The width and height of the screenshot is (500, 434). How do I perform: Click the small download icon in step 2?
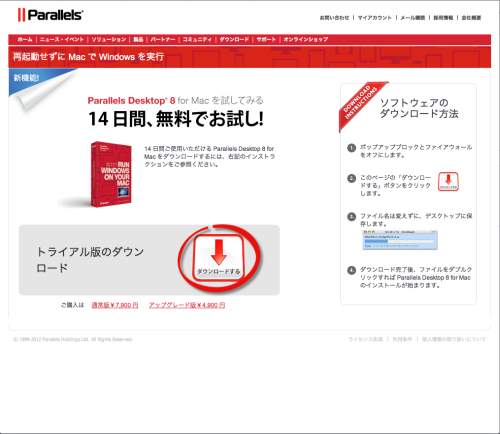[x=448, y=181]
